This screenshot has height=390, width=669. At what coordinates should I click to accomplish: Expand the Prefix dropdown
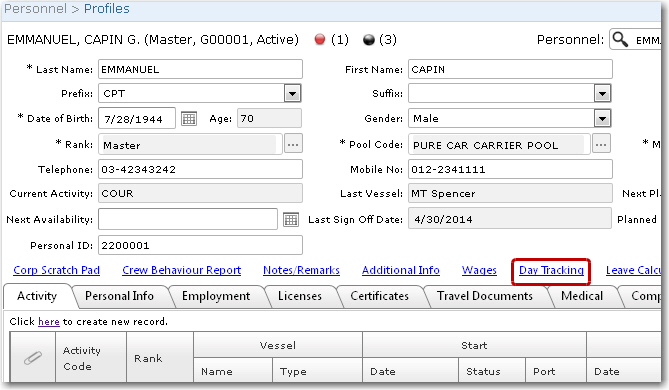tap(292, 93)
